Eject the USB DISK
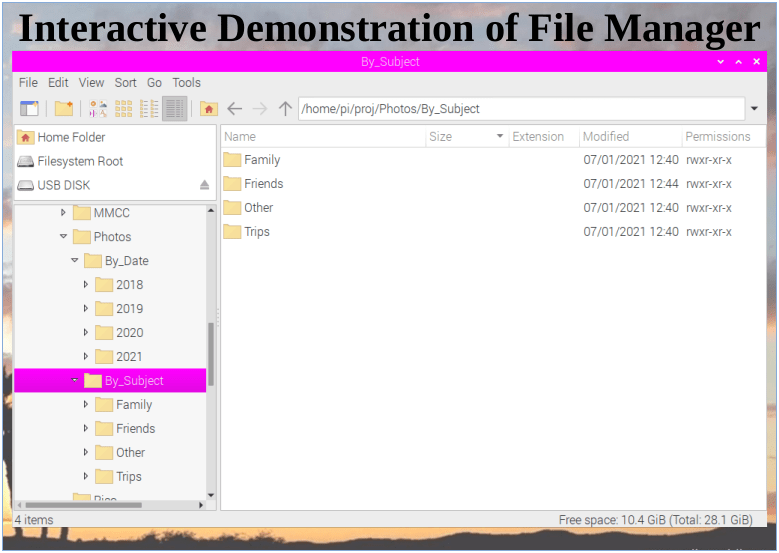 point(204,185)
